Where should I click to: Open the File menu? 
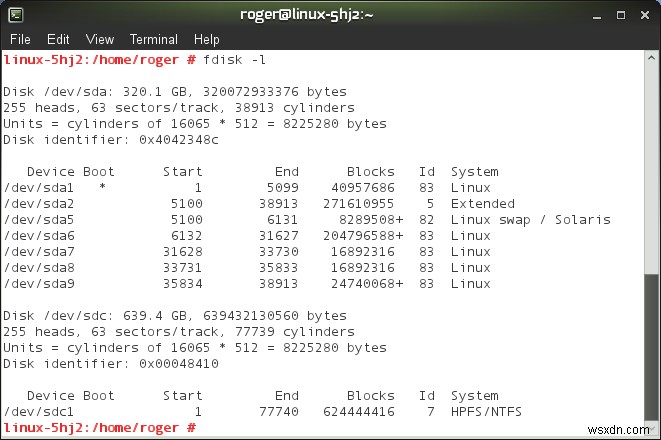[20, 39]
